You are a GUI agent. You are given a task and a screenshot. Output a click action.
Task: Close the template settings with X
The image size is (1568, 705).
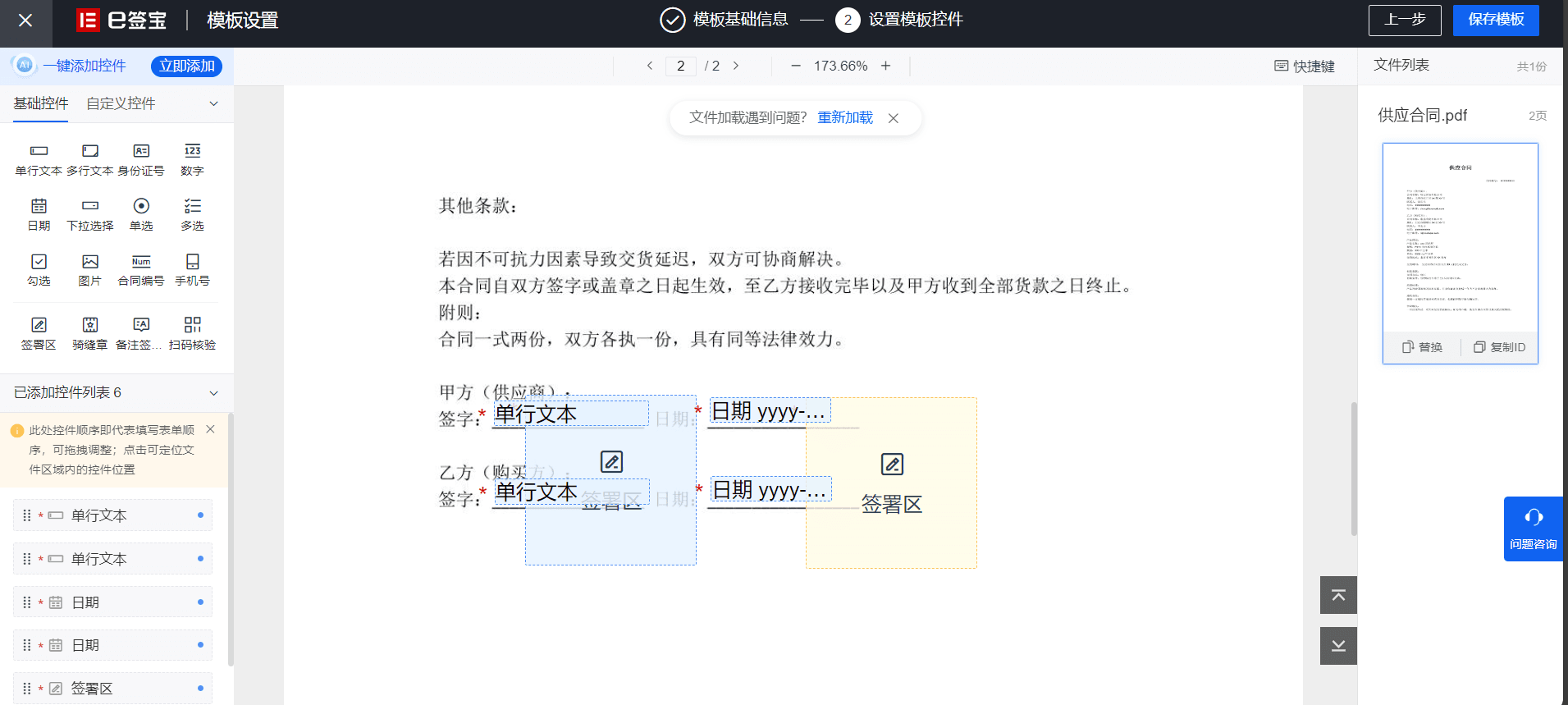tap(25, 21)
